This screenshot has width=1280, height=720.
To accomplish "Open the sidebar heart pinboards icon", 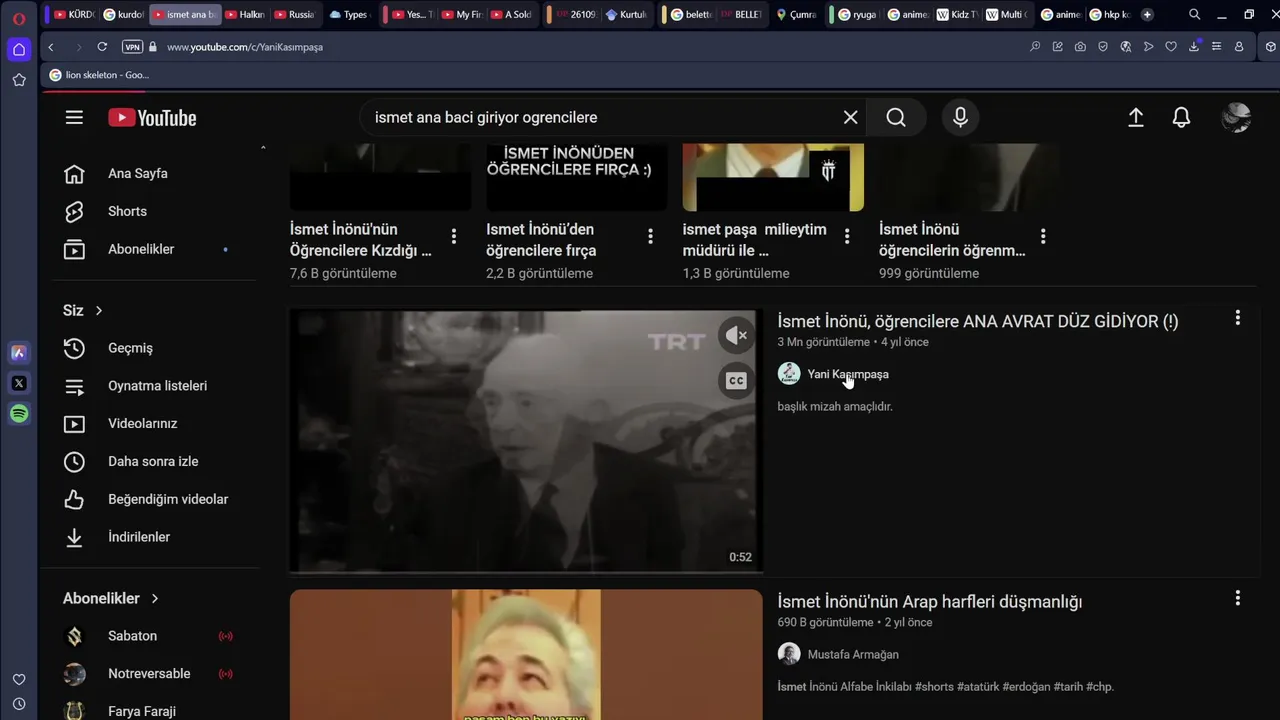I will 19,680.
